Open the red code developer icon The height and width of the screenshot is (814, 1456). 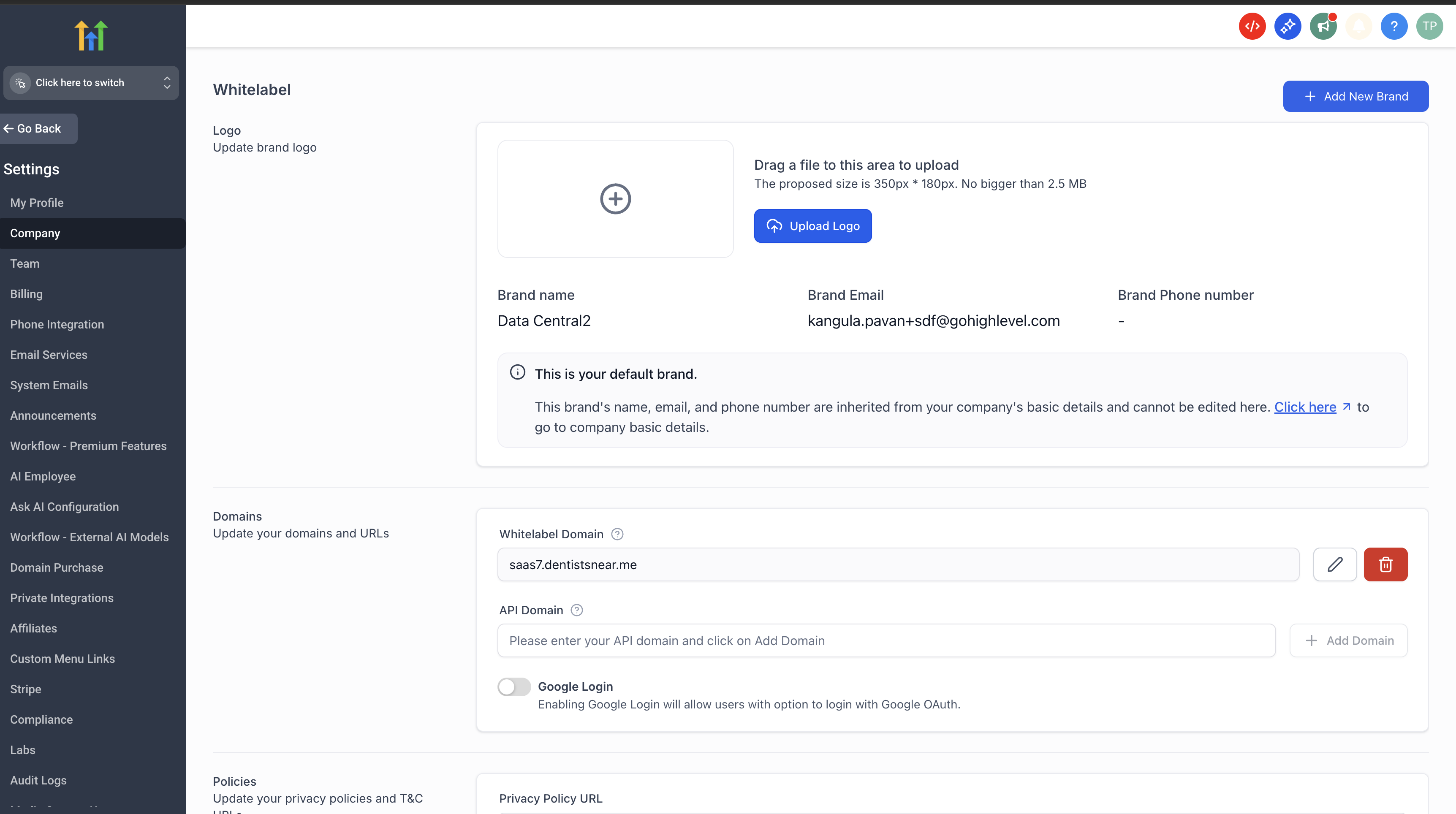click(x=1252, y=26)
